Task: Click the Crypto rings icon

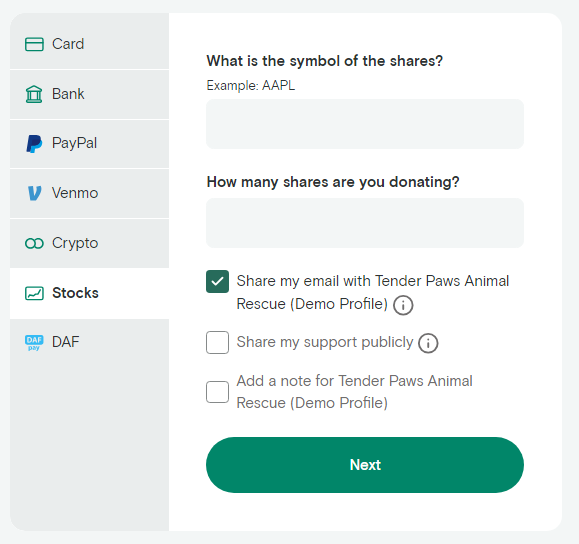Action: pyautogui.click(x=34, y=243)
